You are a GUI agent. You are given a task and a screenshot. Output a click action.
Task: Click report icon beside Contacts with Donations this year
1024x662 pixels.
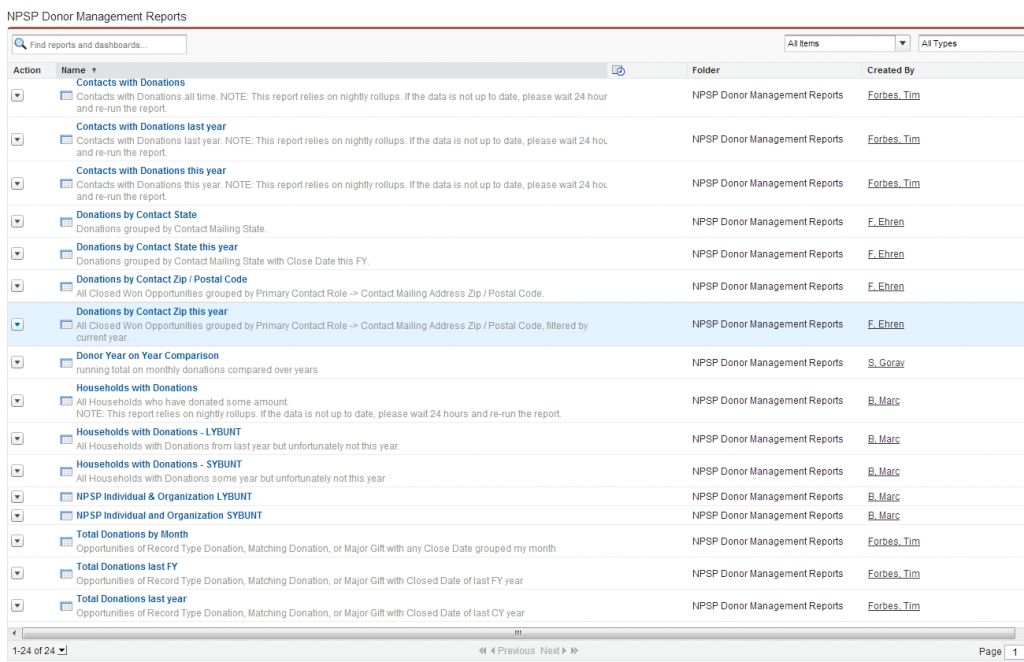pos(66,183)
